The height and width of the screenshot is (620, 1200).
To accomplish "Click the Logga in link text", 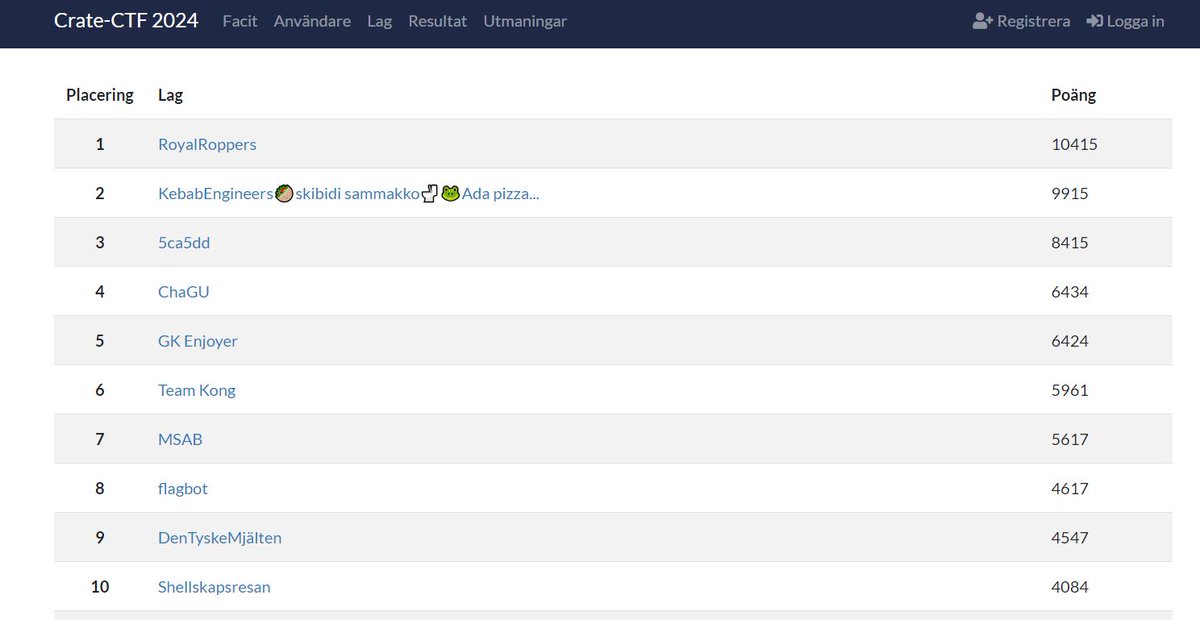I will coord(1136,21).
